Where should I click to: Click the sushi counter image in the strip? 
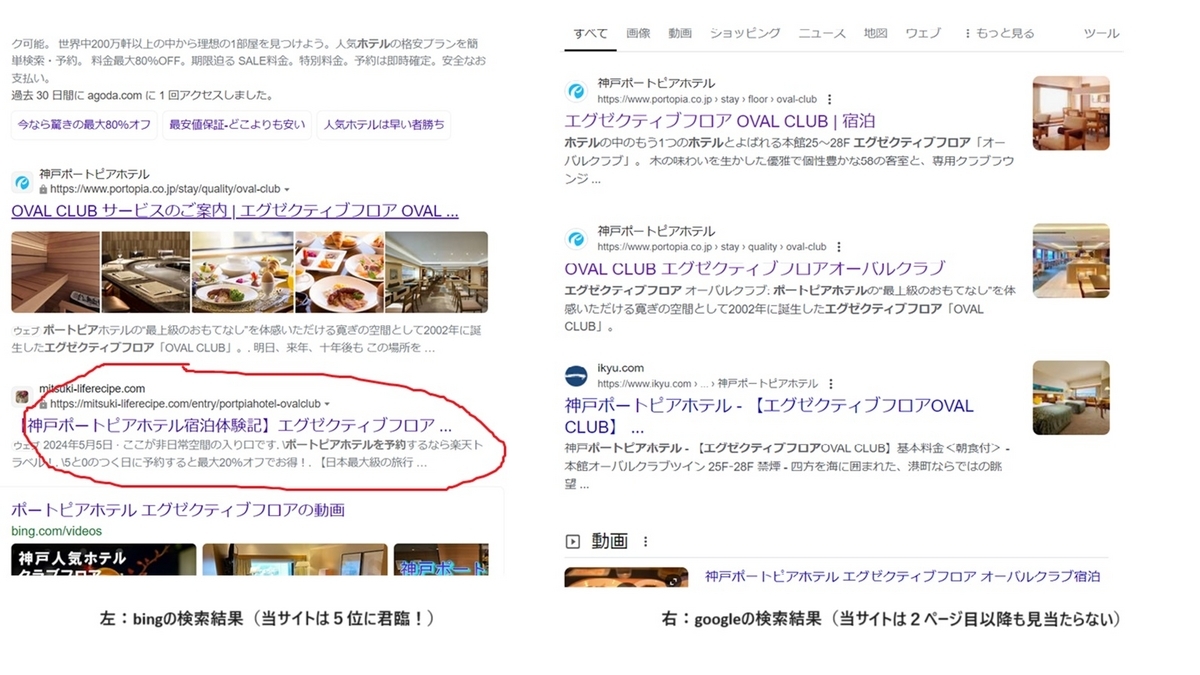(x=145, y=272)
